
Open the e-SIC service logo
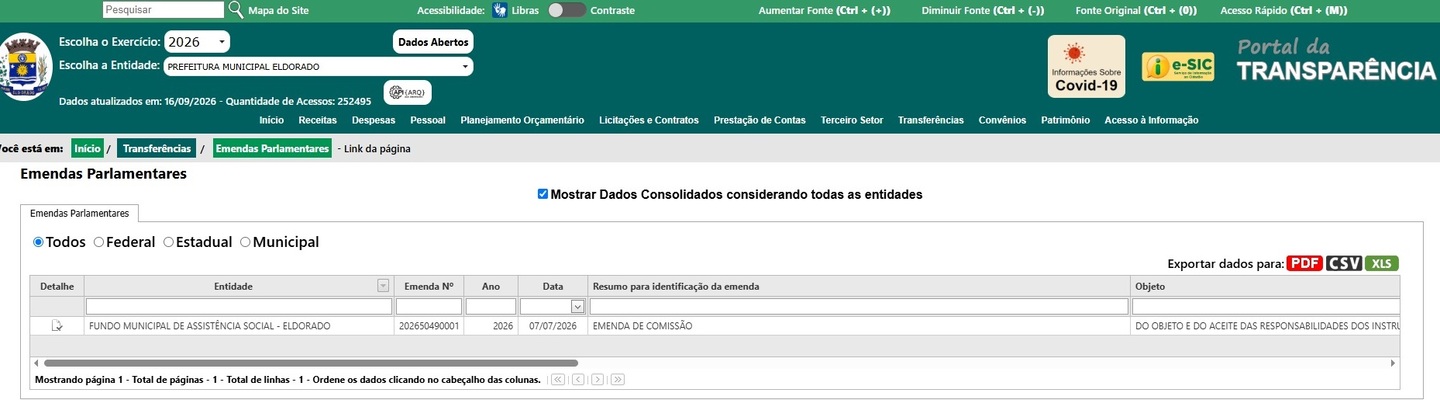coord(1178,67)
